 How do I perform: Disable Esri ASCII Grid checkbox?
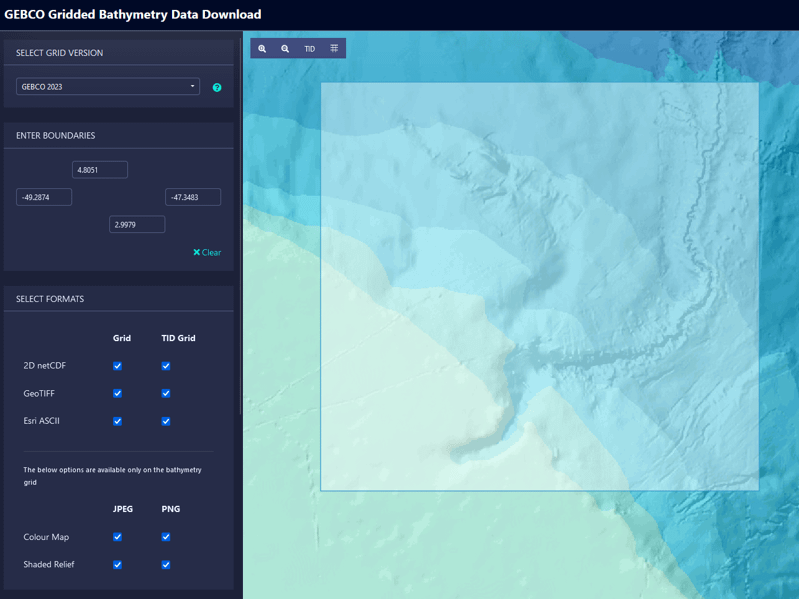click(118, 421)
